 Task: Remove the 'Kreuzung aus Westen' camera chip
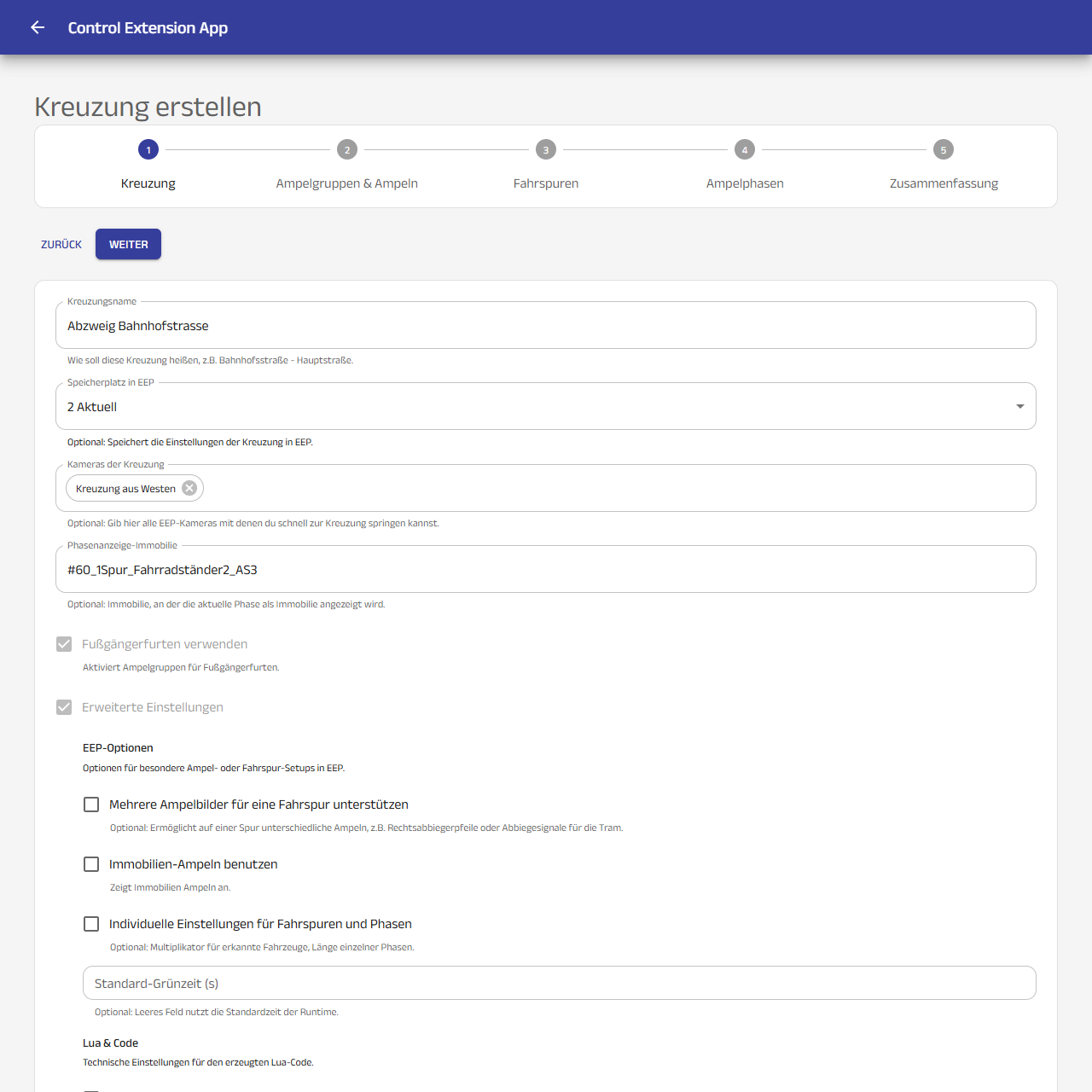point(189,488)
